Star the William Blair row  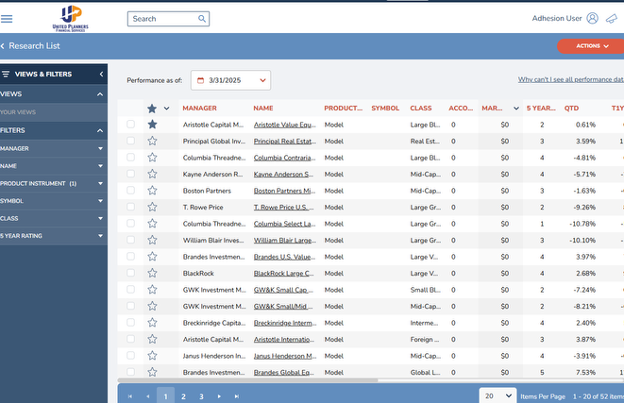(152, 240)
